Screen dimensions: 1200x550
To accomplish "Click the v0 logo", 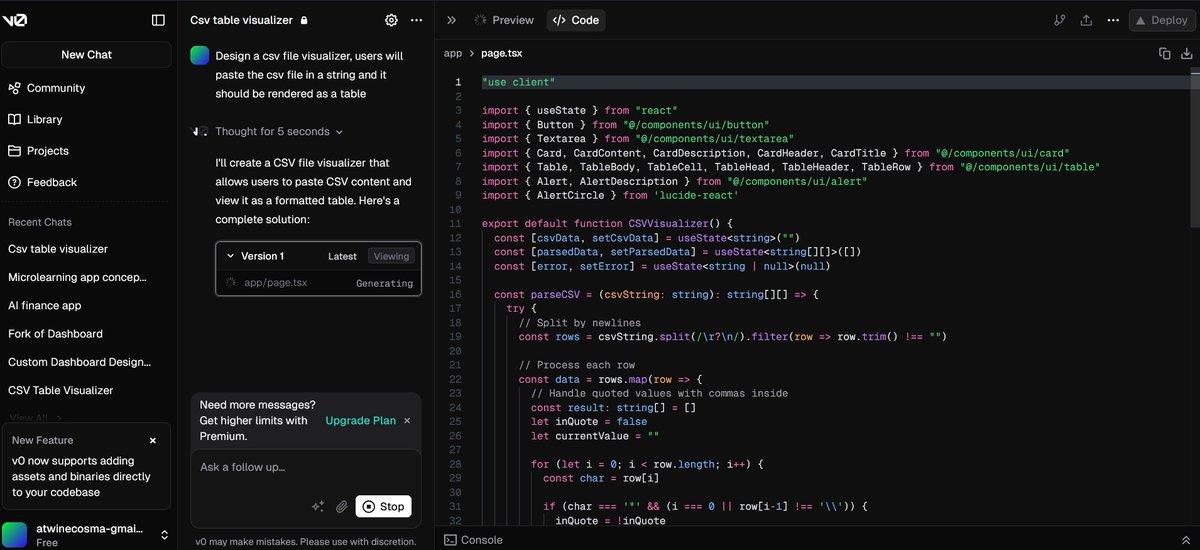I will point(14,20).
